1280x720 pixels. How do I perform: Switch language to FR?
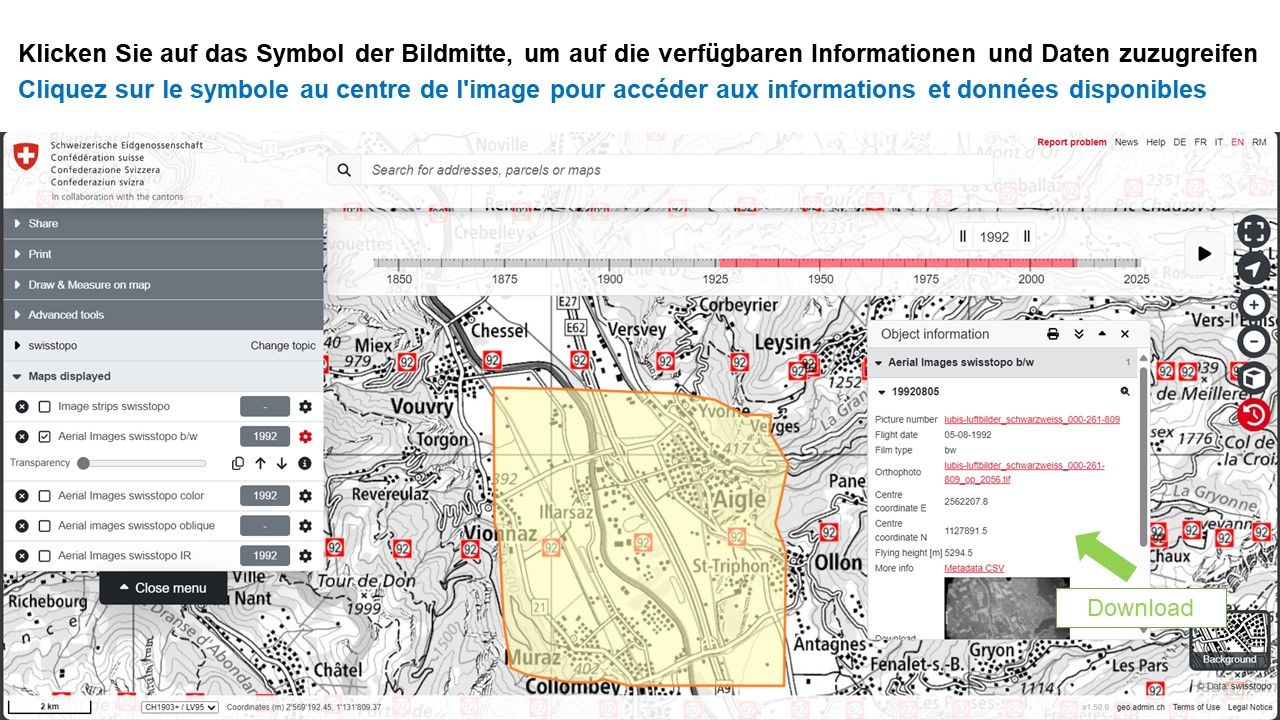tap(1200, 142)
